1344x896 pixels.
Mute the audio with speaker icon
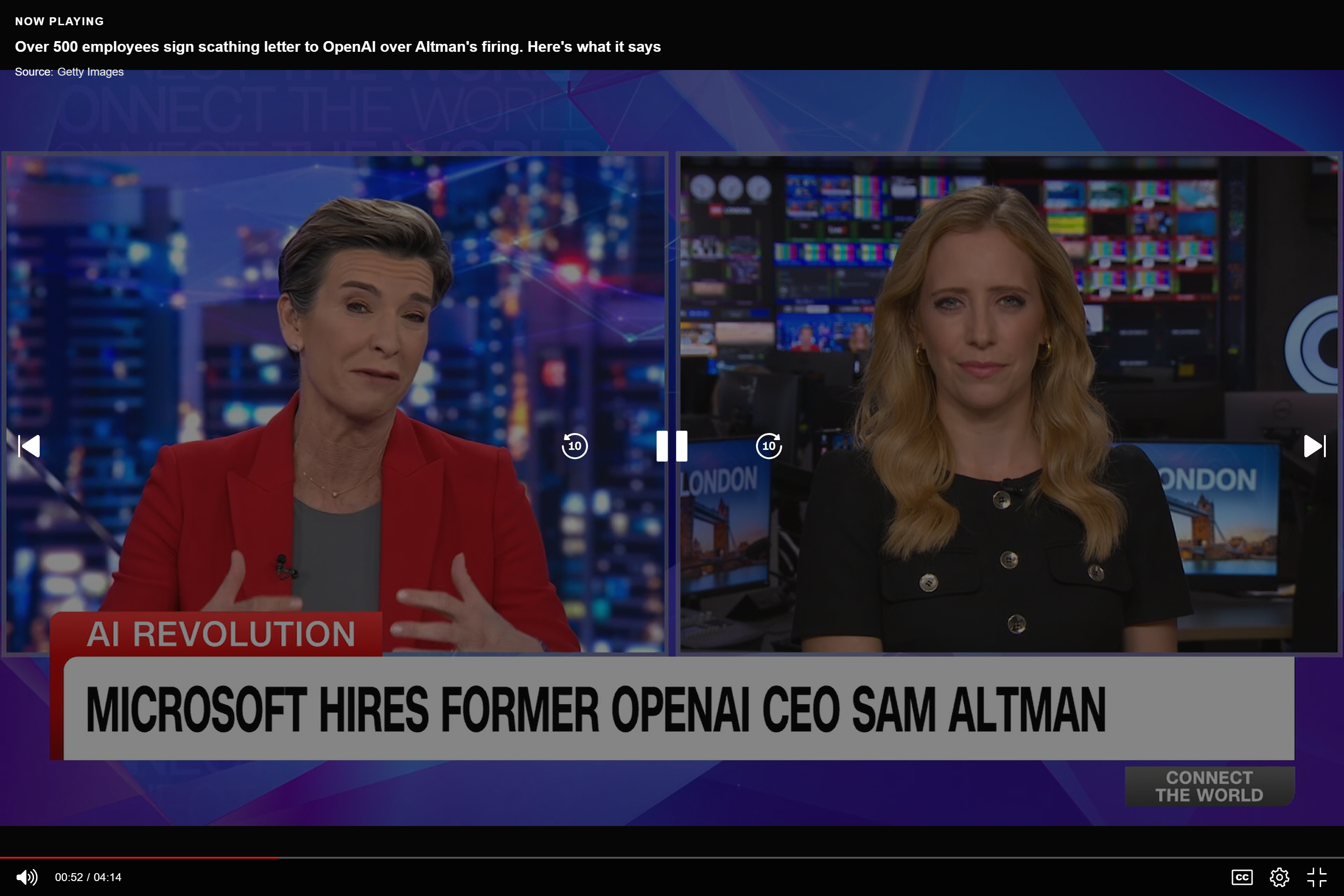[x=26, y=876]
